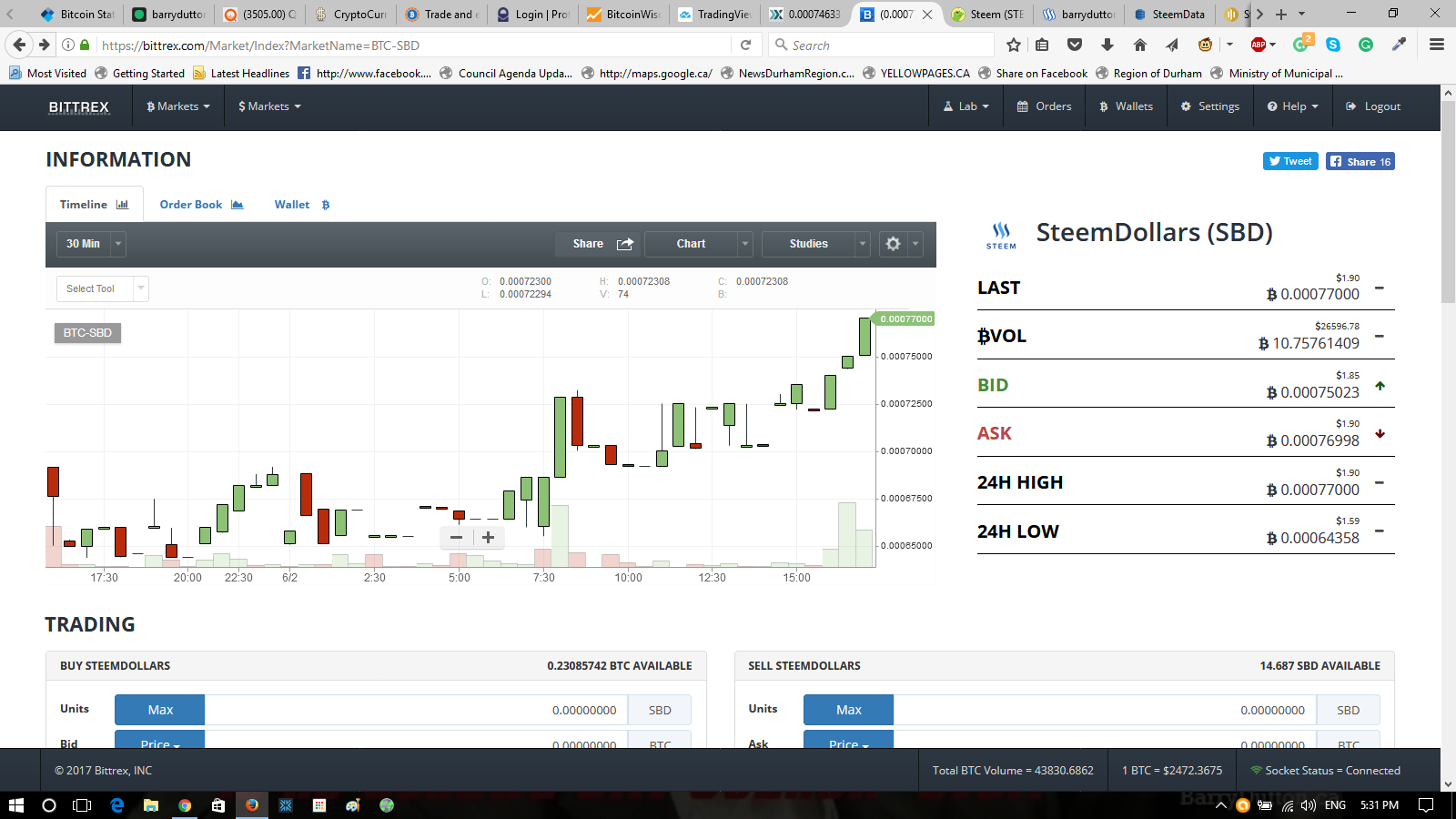The image size is (1456, 819).
Task: Expand the dropdown arrow next to the gear icon
Action: [x=915, y=244]
